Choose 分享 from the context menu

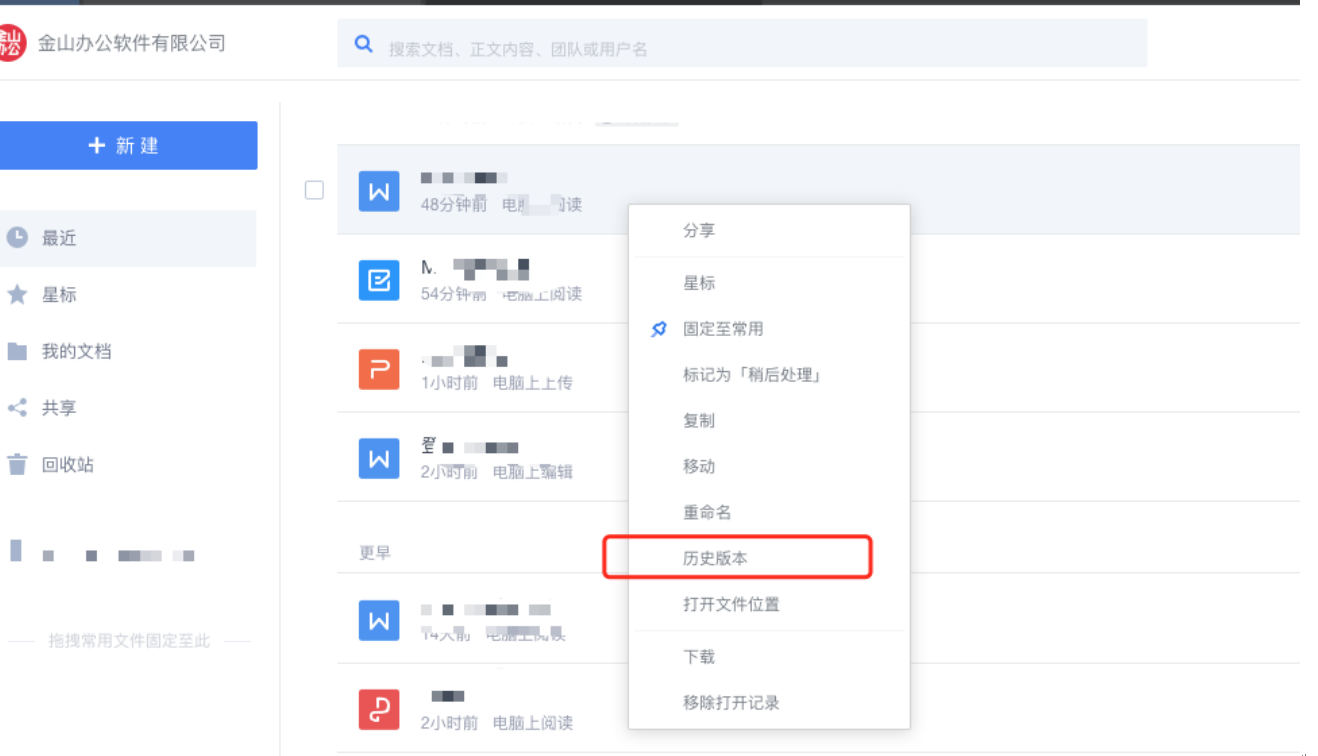coord(699,230)
